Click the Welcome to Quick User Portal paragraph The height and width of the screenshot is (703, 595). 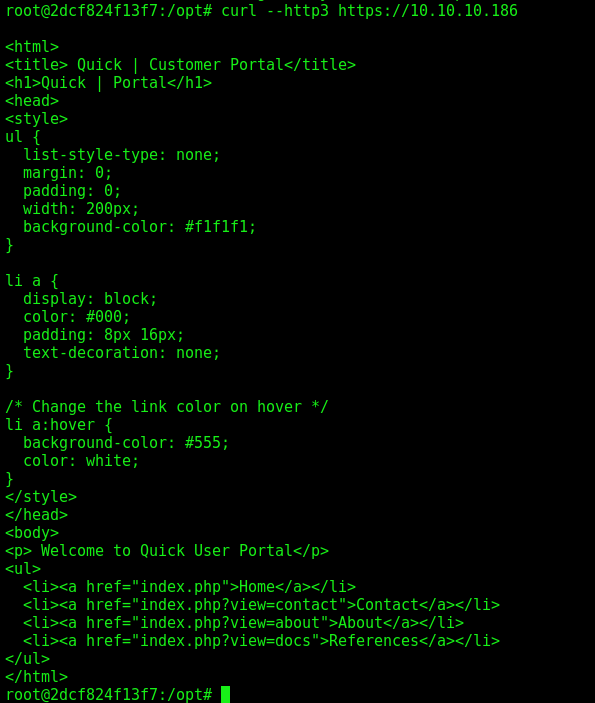pos(167,551)
